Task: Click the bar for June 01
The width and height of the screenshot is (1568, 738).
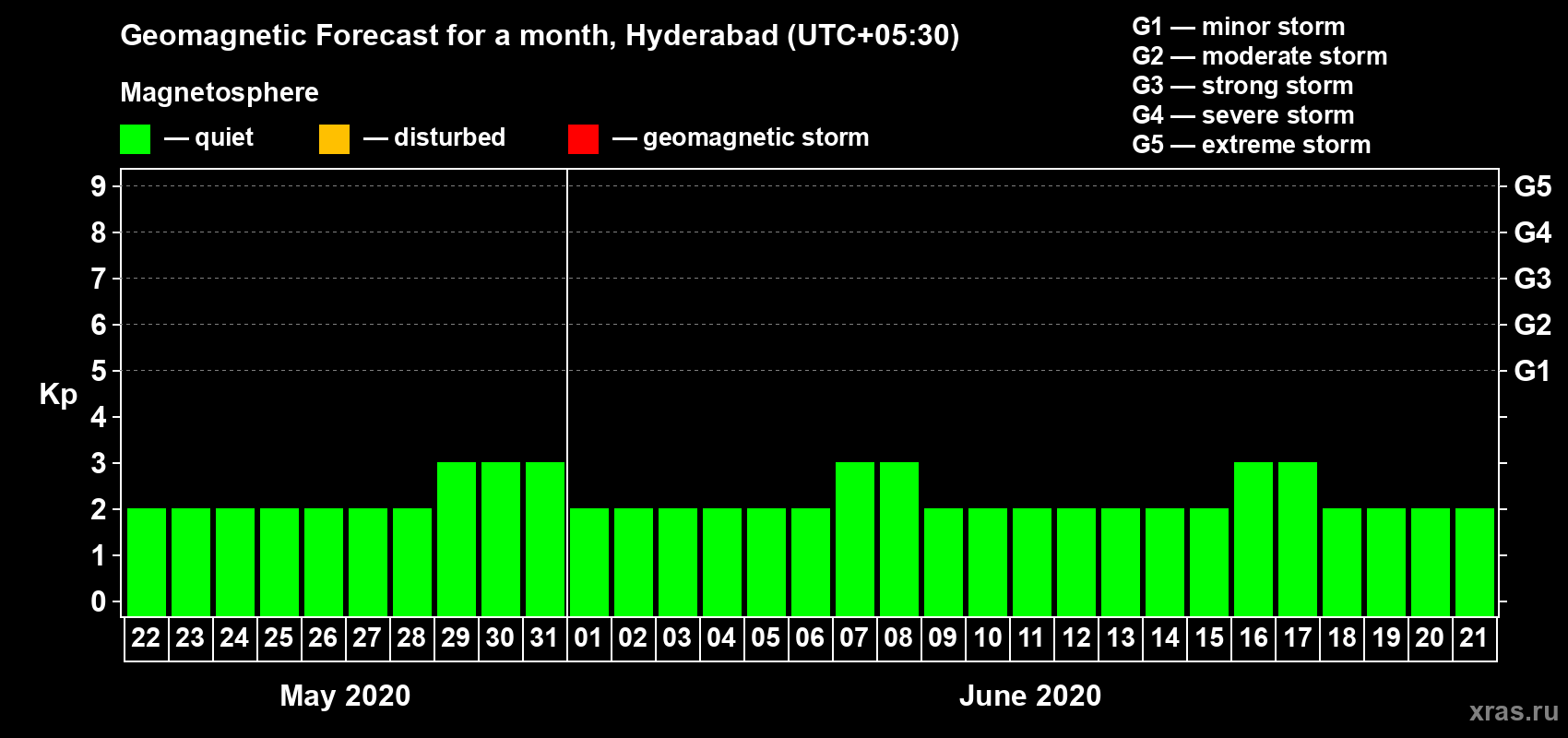Action: [x=589, y=563]
